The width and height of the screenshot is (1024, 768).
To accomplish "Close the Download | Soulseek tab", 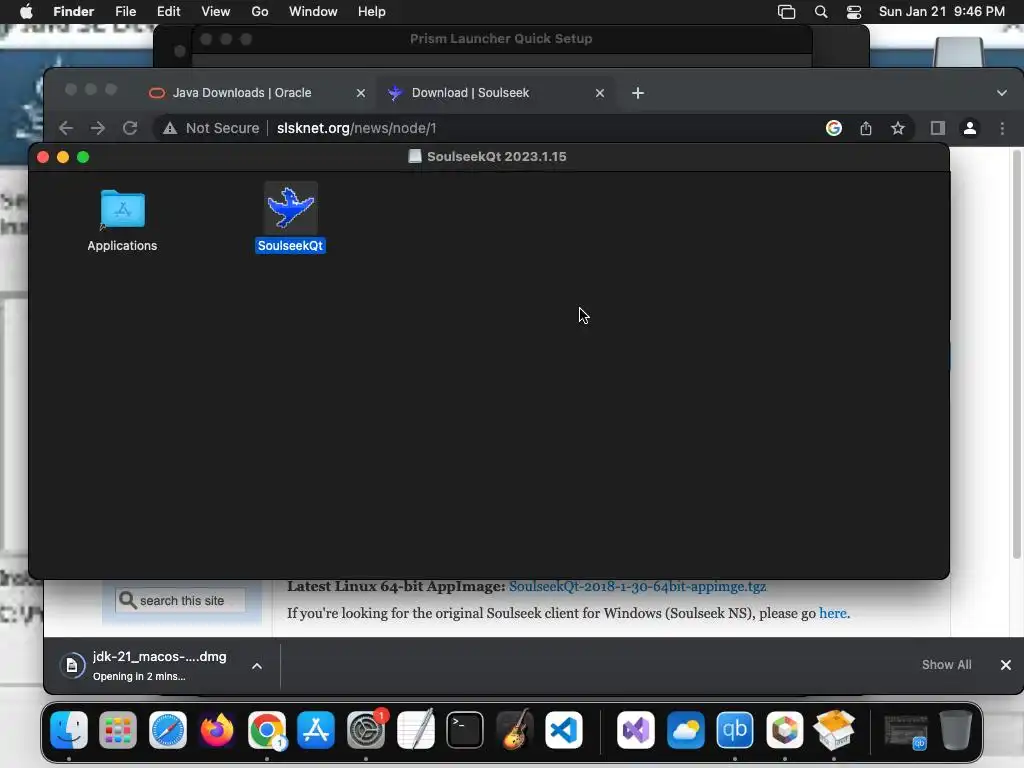I will (x=600, y=93).
